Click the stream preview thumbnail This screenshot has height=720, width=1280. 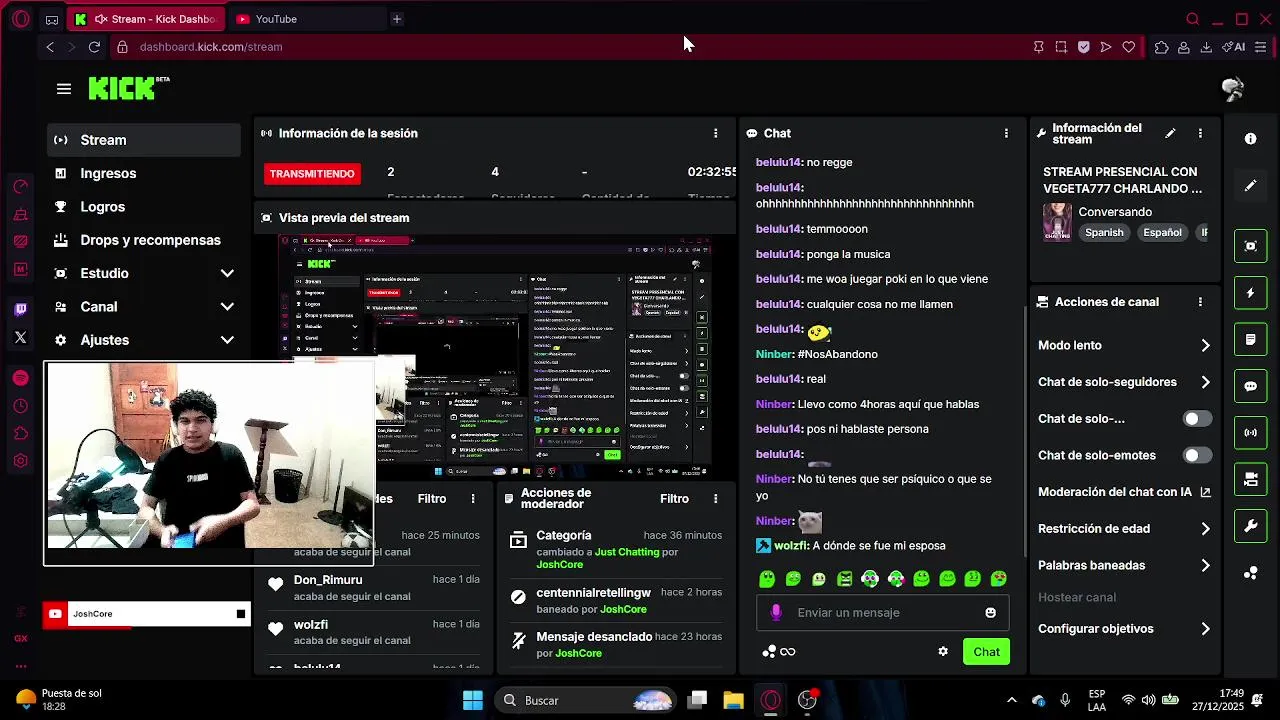coord(494,357)
